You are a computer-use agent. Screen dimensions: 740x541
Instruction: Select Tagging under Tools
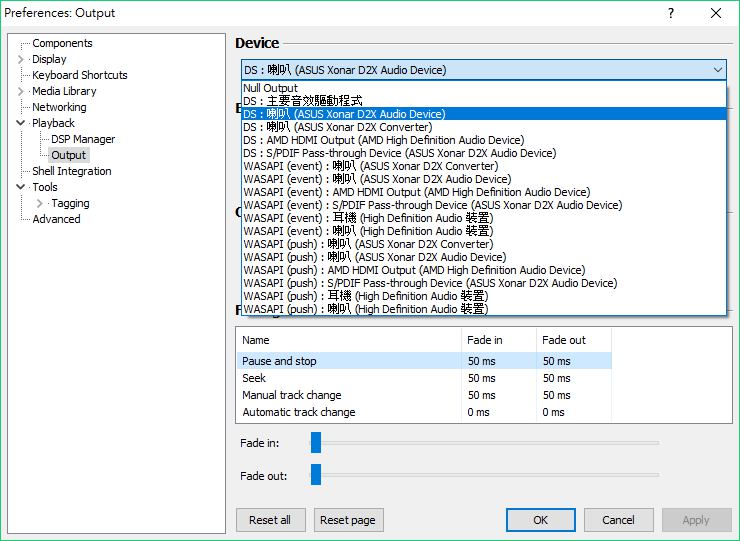[x=70, y=203]
